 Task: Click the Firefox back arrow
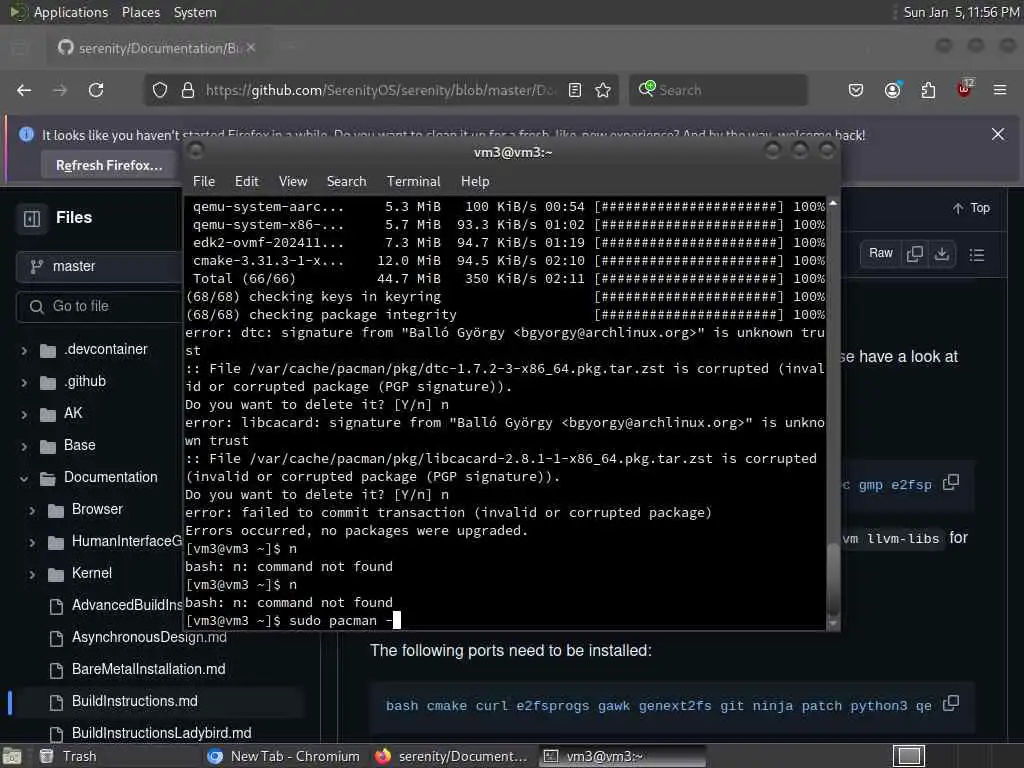tap(24, 90)
